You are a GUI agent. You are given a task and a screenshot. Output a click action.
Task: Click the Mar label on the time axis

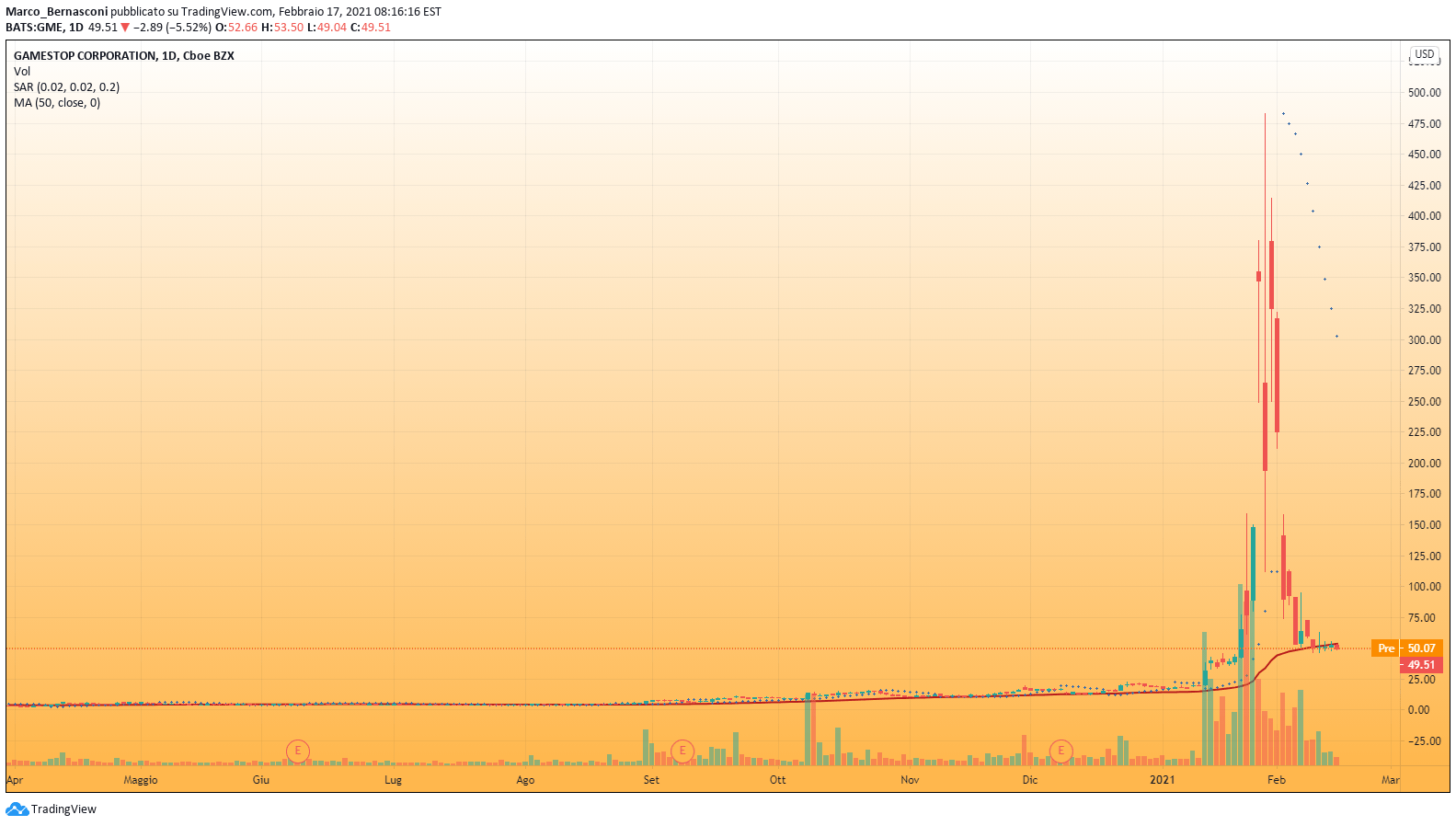click(1391, 780)
